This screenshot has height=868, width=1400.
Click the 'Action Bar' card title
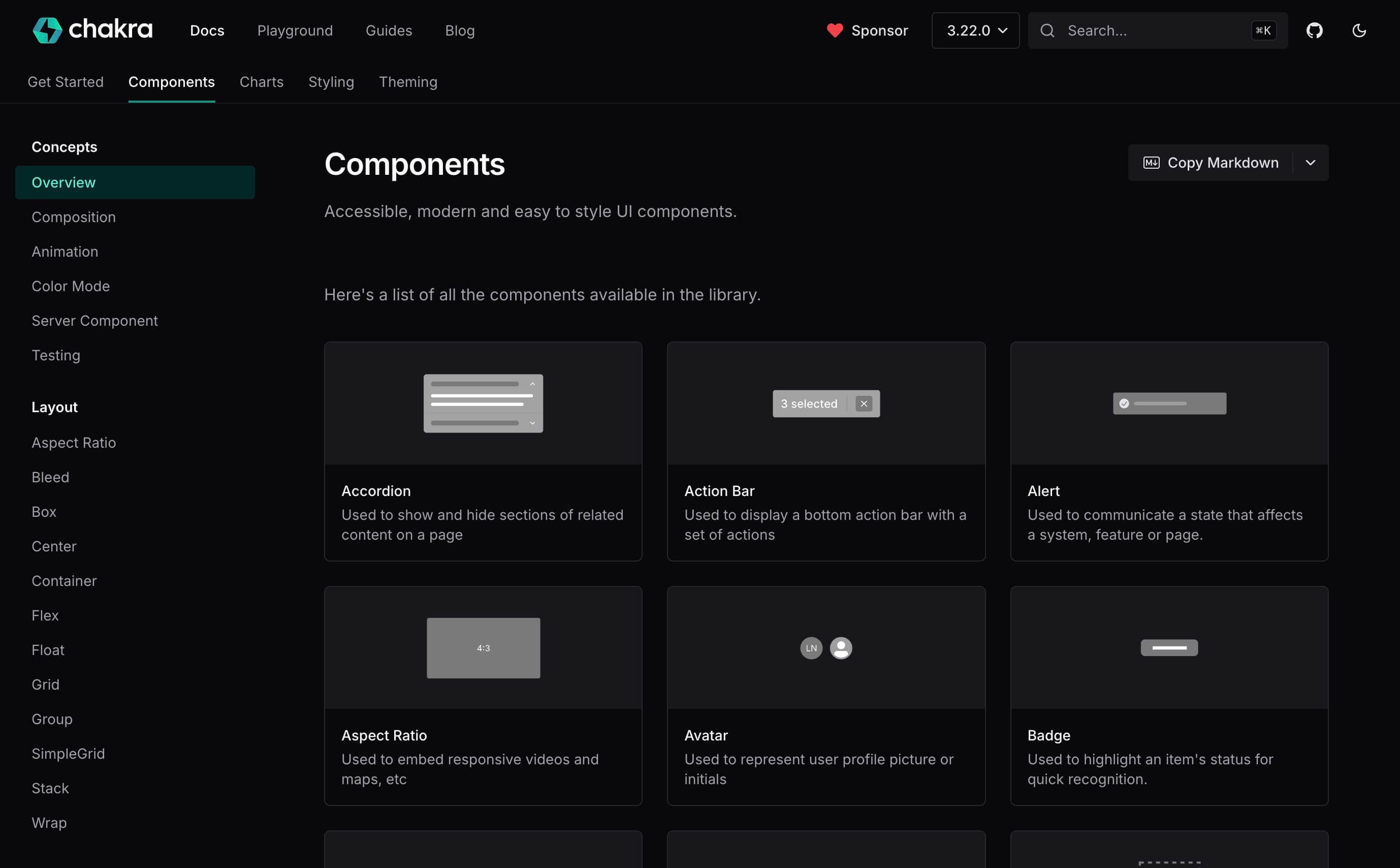[x=719, y=491]
